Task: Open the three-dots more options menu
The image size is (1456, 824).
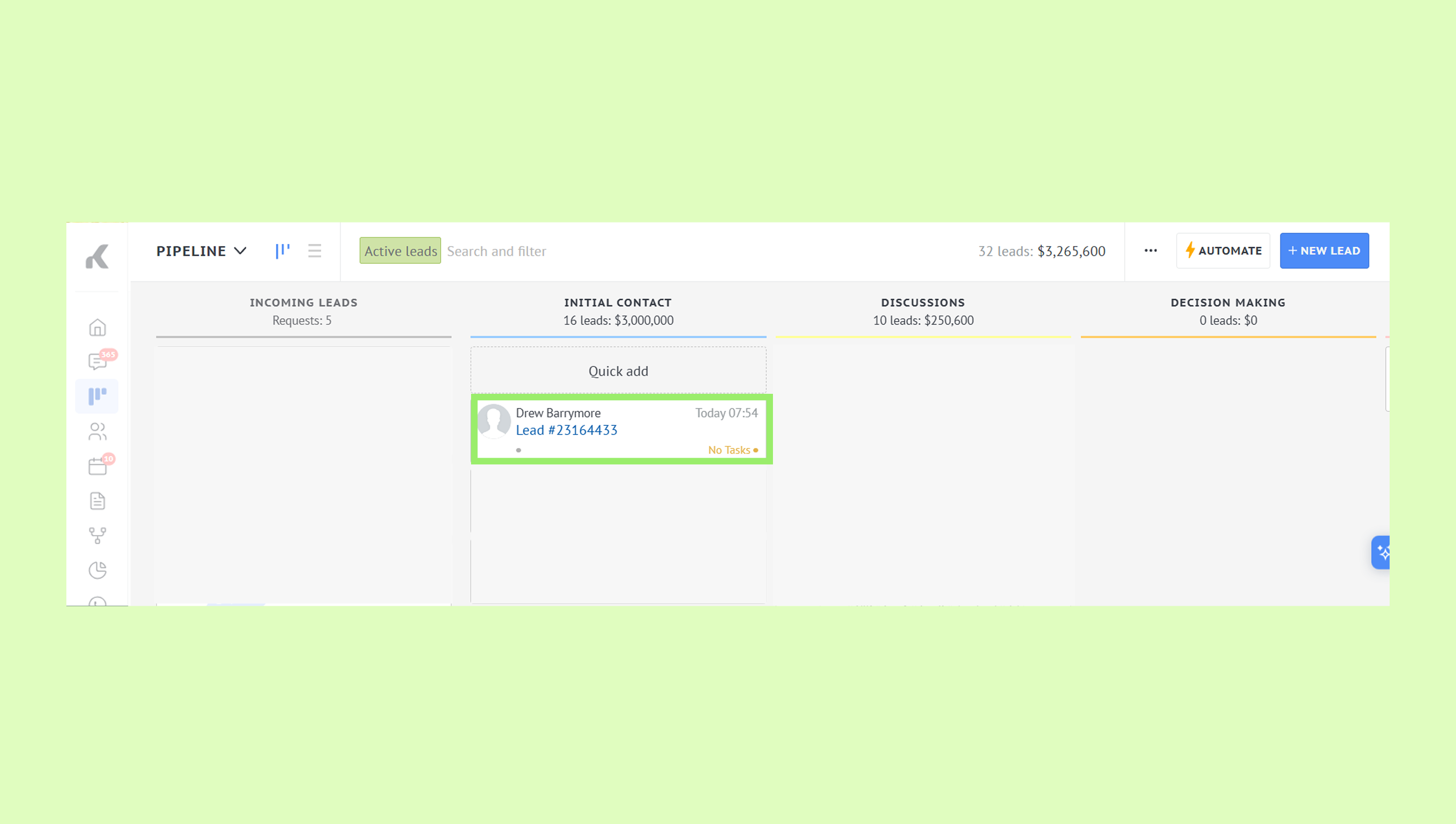Action: click(x=1150, y=251)
